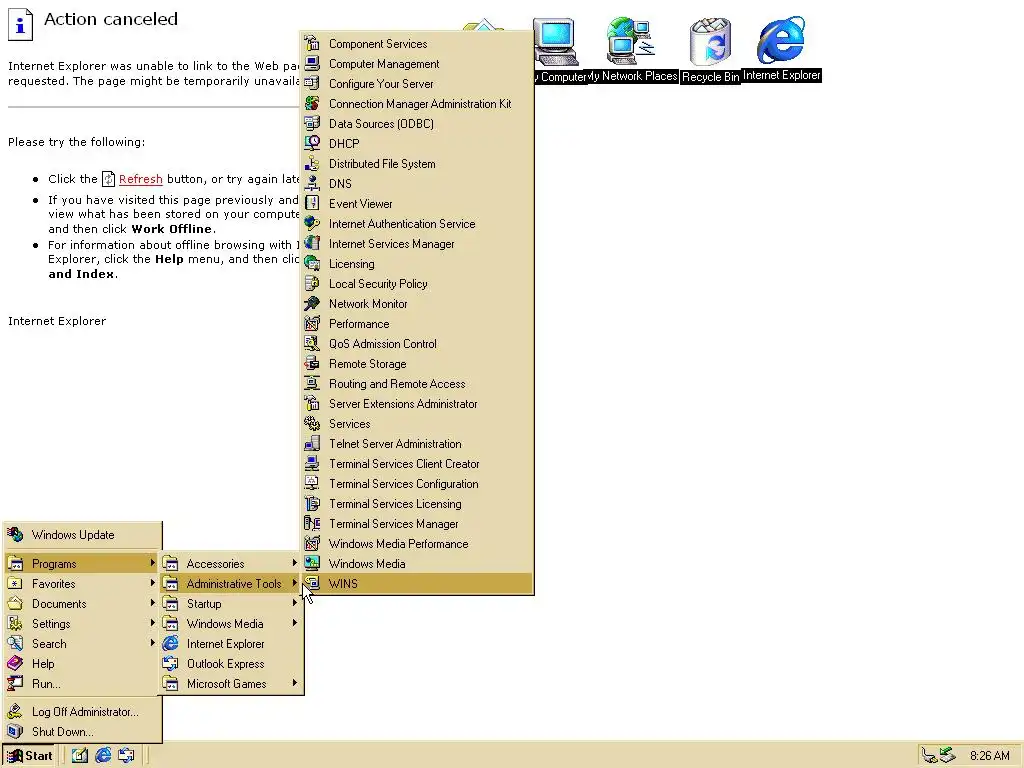Click the DHCP console icon
1024x768 pixels.
312,143
